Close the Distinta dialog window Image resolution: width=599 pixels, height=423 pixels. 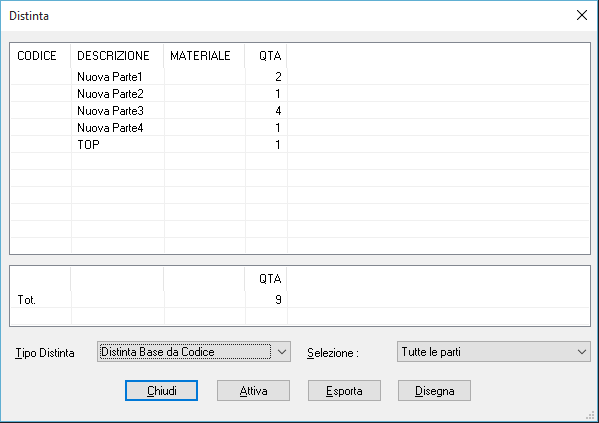pyautogui.click(x=581, y=15)
